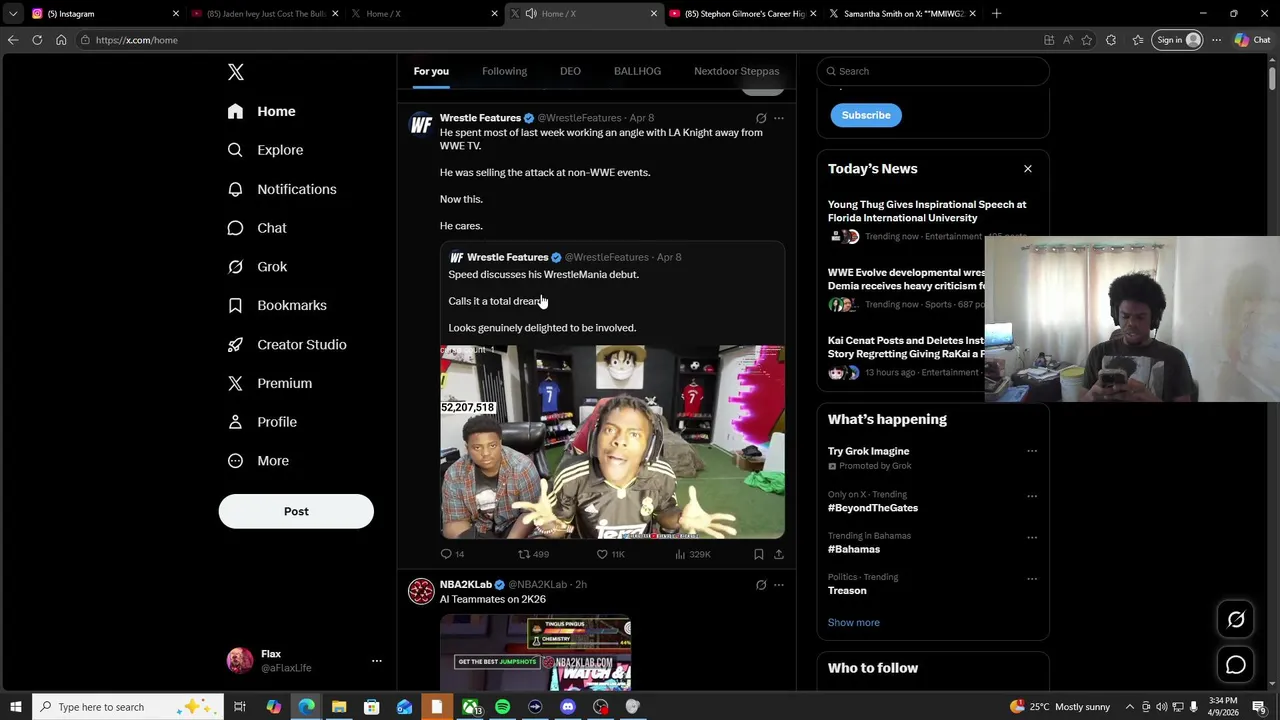Image resolution: width=1280 pixels, height=720 pixels.
Task: Click the Subscribe button
Action: (866, 115)
